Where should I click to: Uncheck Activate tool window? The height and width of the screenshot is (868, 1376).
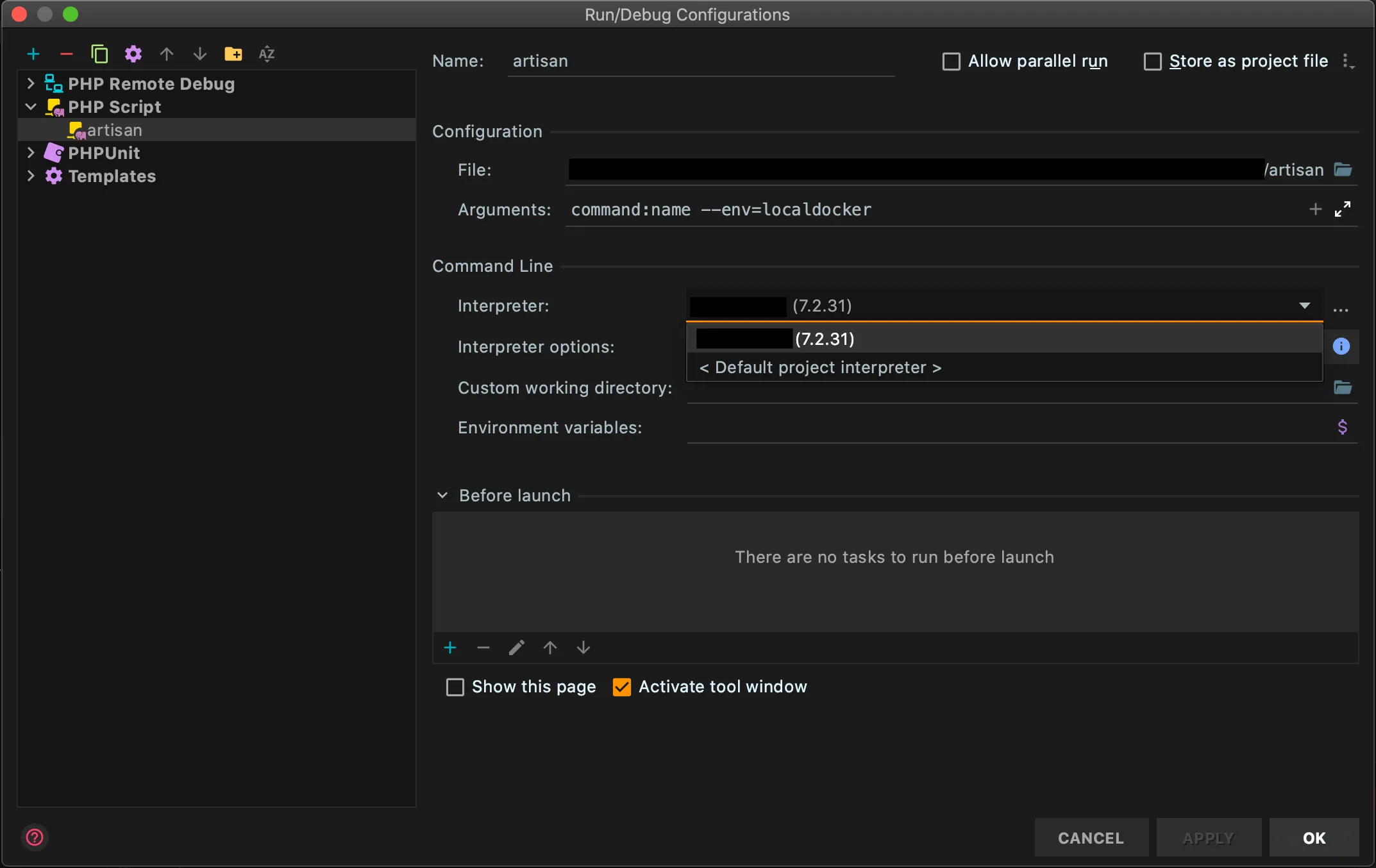[622, 687]
